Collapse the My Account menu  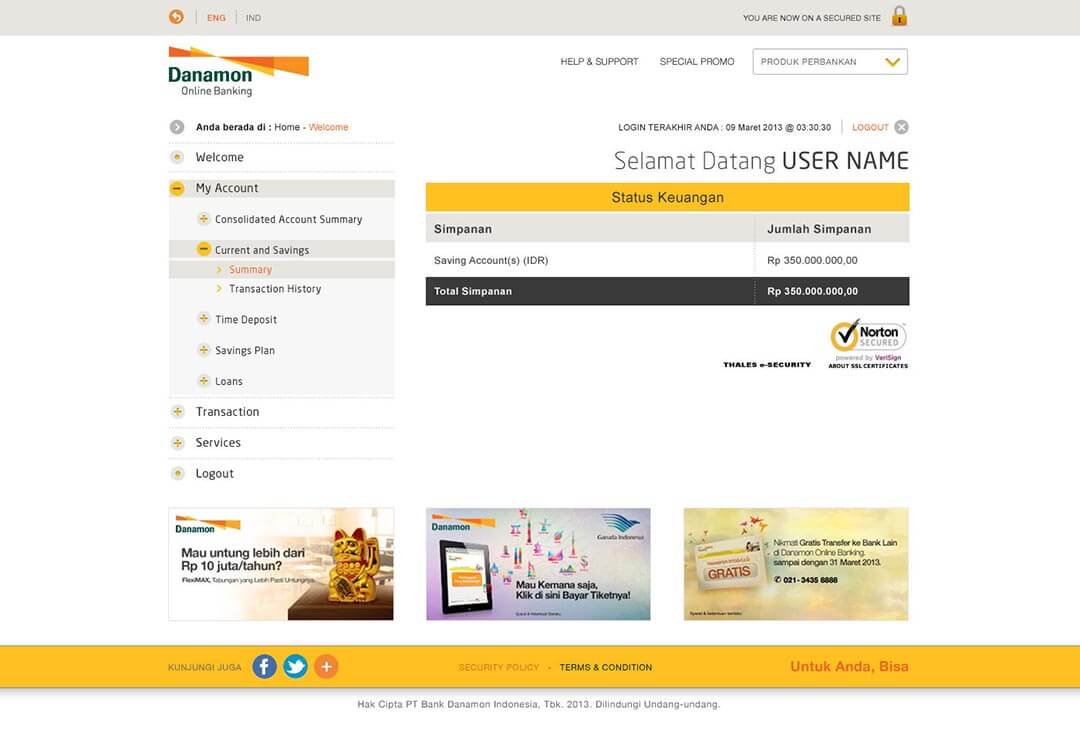(x=176, y=187)
